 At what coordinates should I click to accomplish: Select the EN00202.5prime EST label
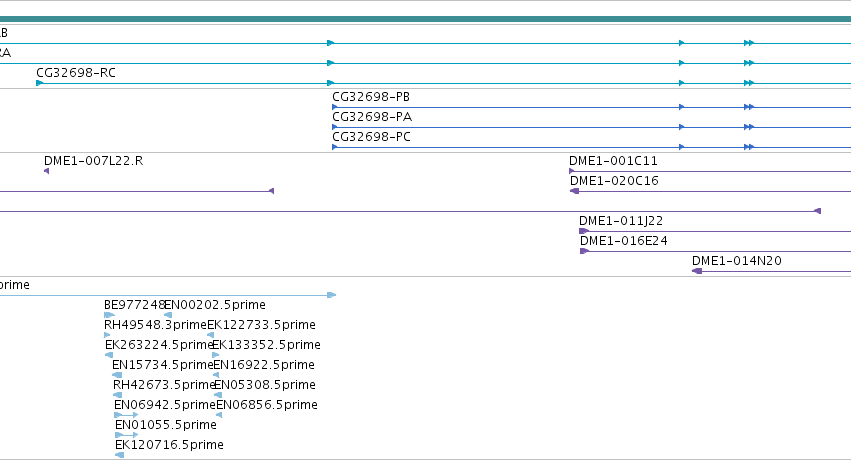click(x=215, y=305)
